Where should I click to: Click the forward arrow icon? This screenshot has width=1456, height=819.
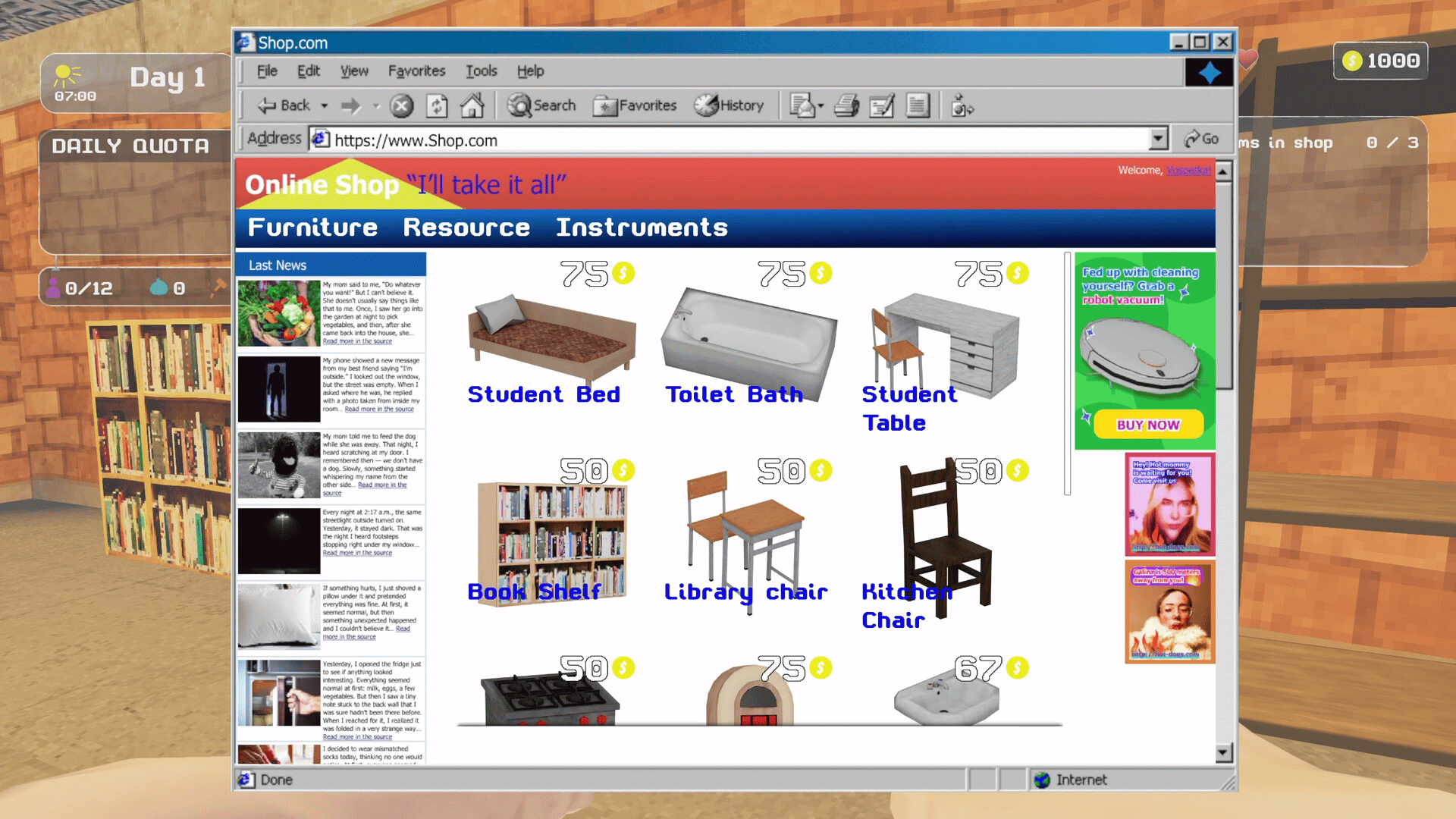(350, 106)
